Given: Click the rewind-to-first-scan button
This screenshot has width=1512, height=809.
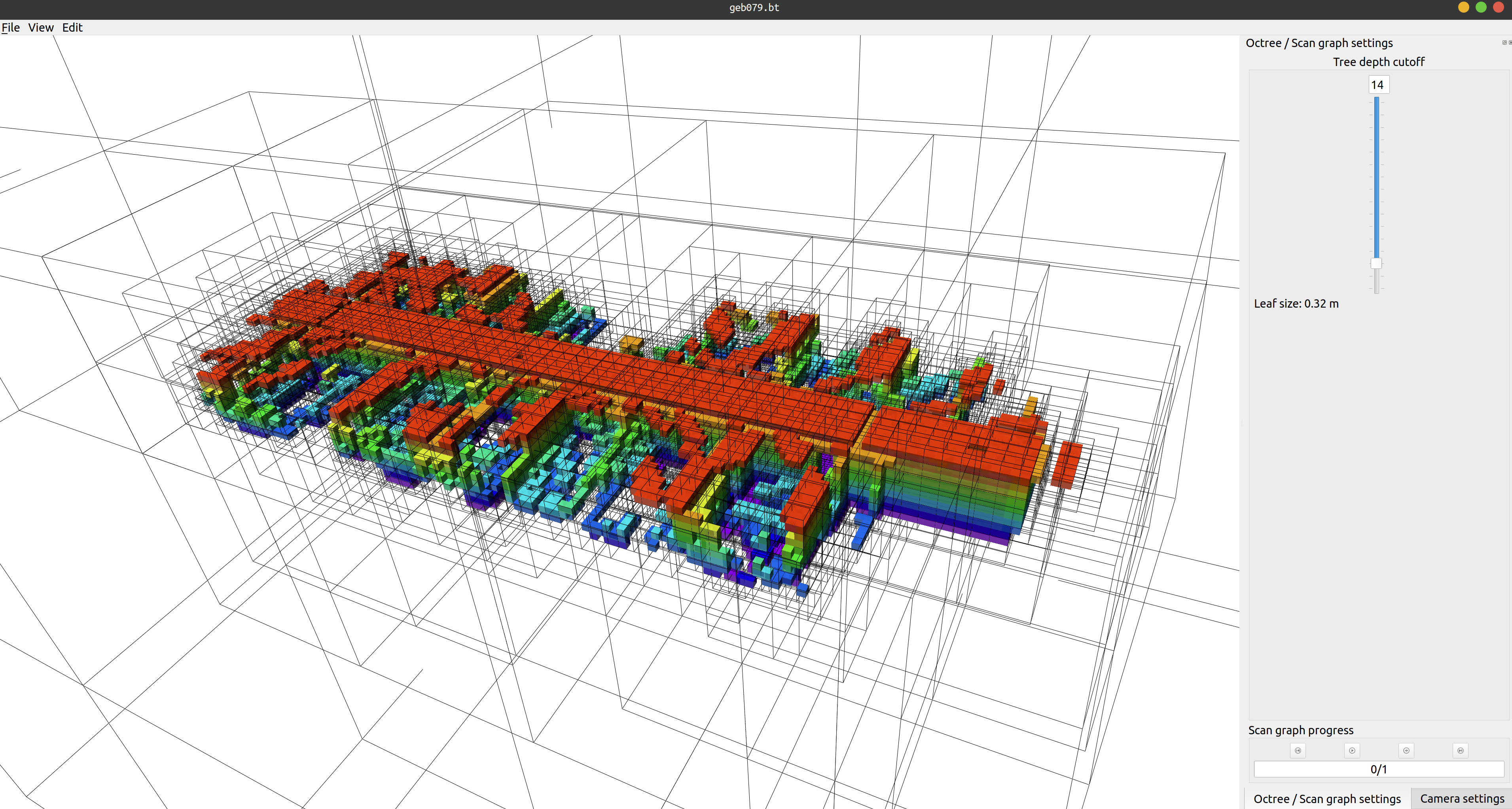Looking at the screenshot, I should (x=1298, y=750).
